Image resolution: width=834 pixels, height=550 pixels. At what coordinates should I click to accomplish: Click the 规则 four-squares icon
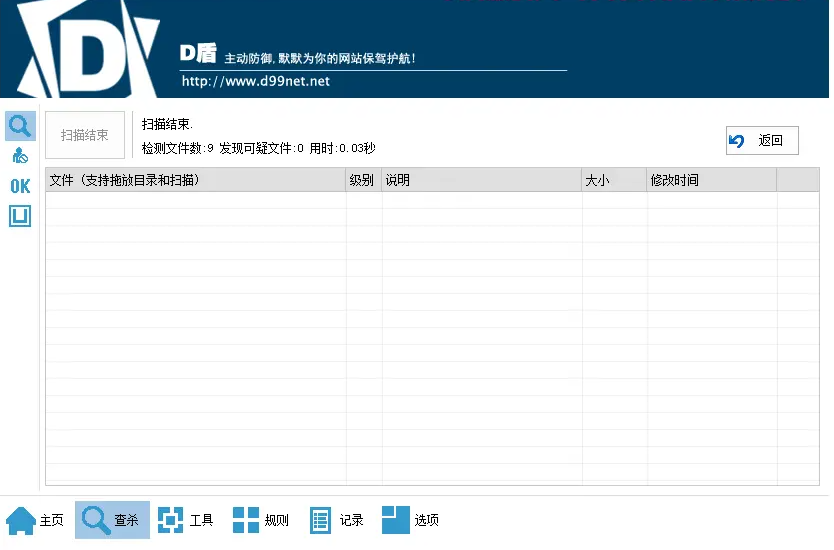pos(246,520)
